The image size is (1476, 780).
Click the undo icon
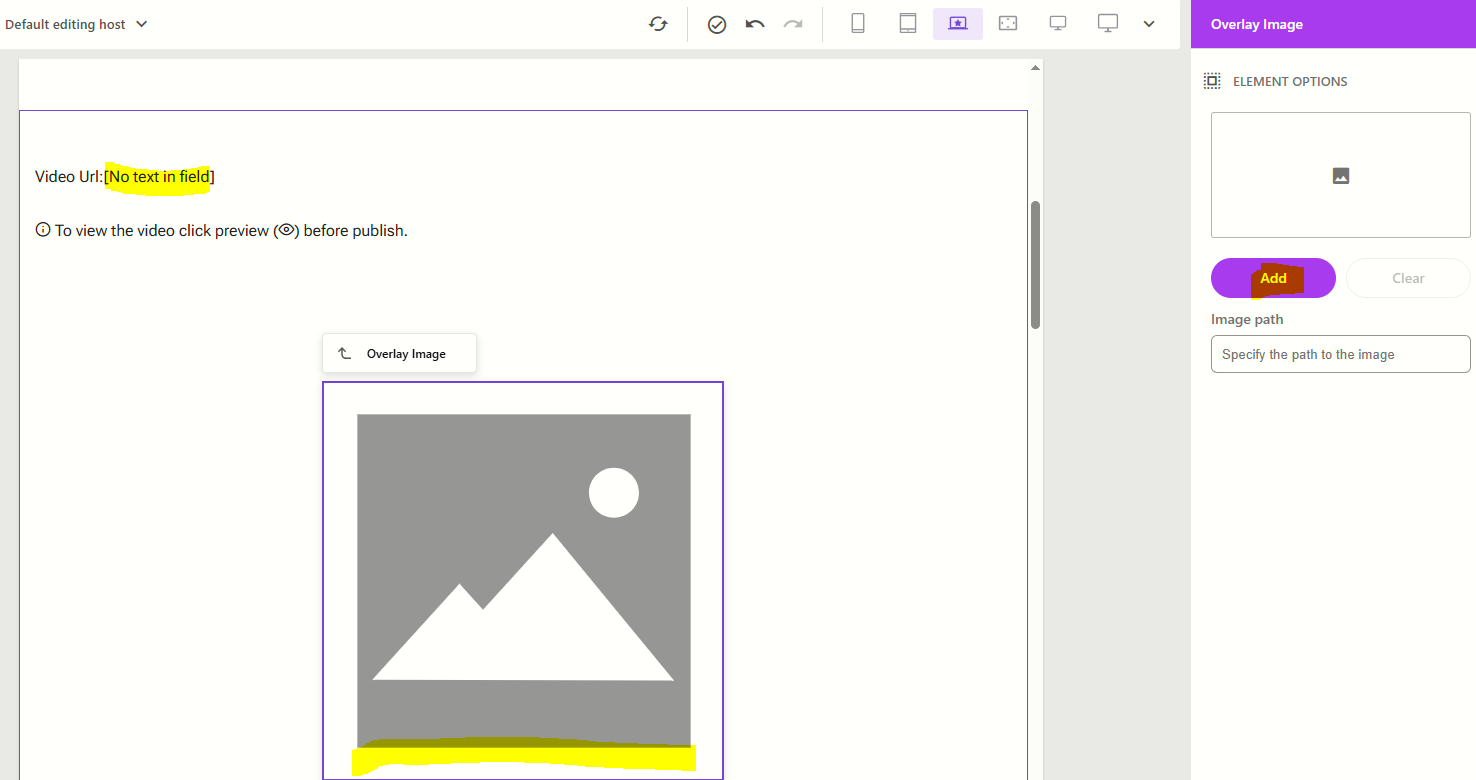click(755, 23)
